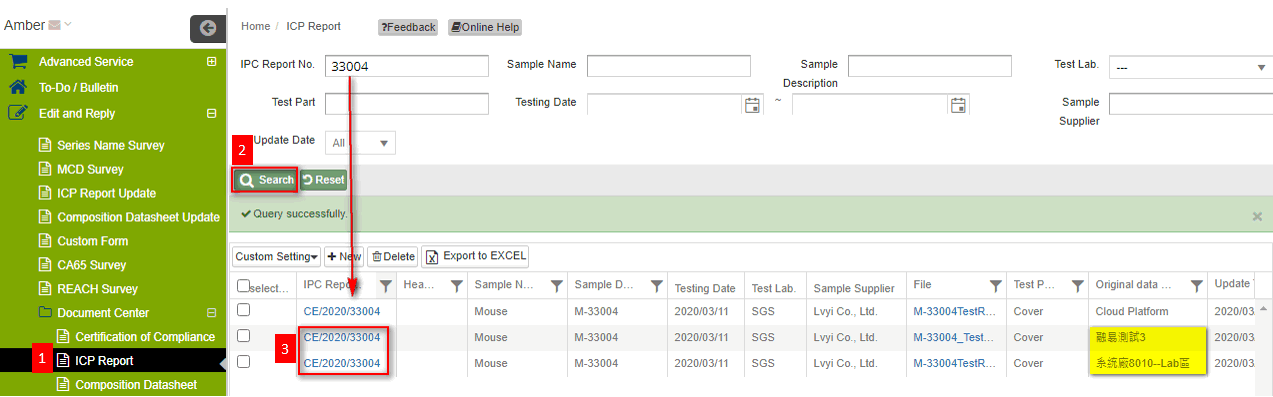The image size is (1273, 397).
Task: Click the Reset button
Action: pos(323,180)
